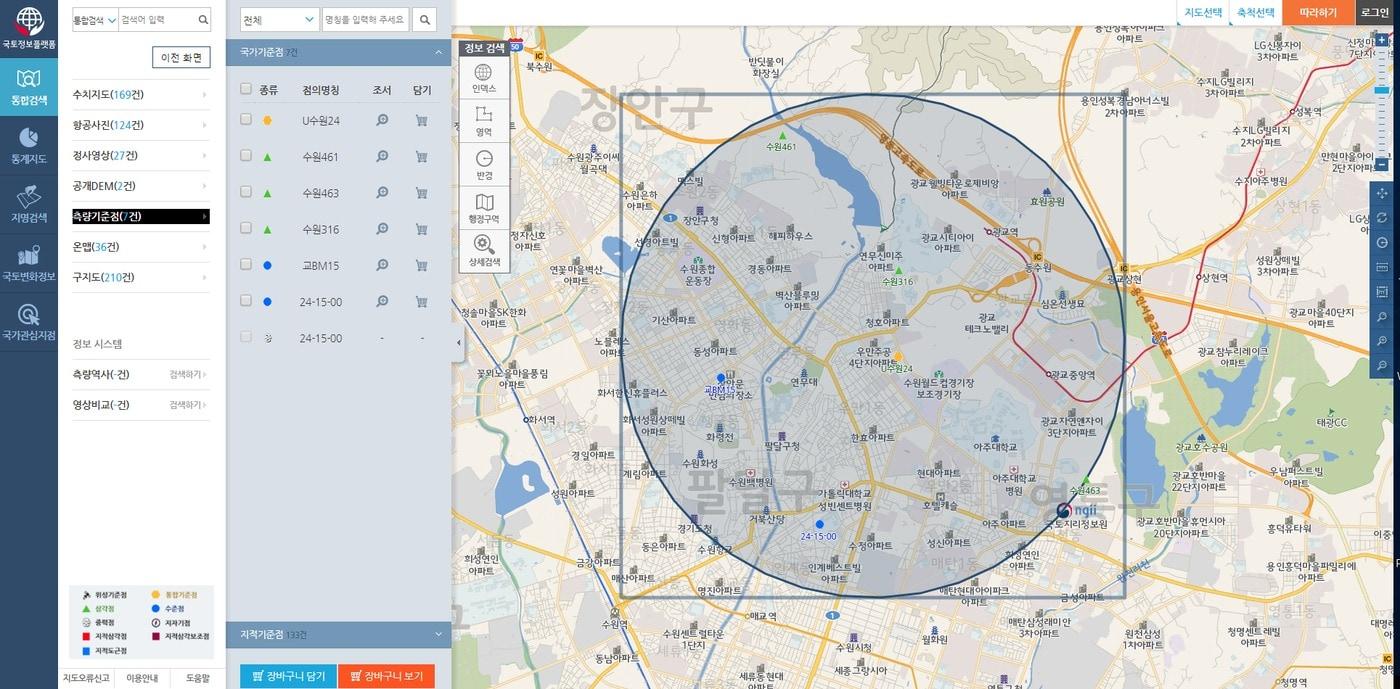Click the 장바구니 보기 button
1400x689 pixels.
(386, 676)
